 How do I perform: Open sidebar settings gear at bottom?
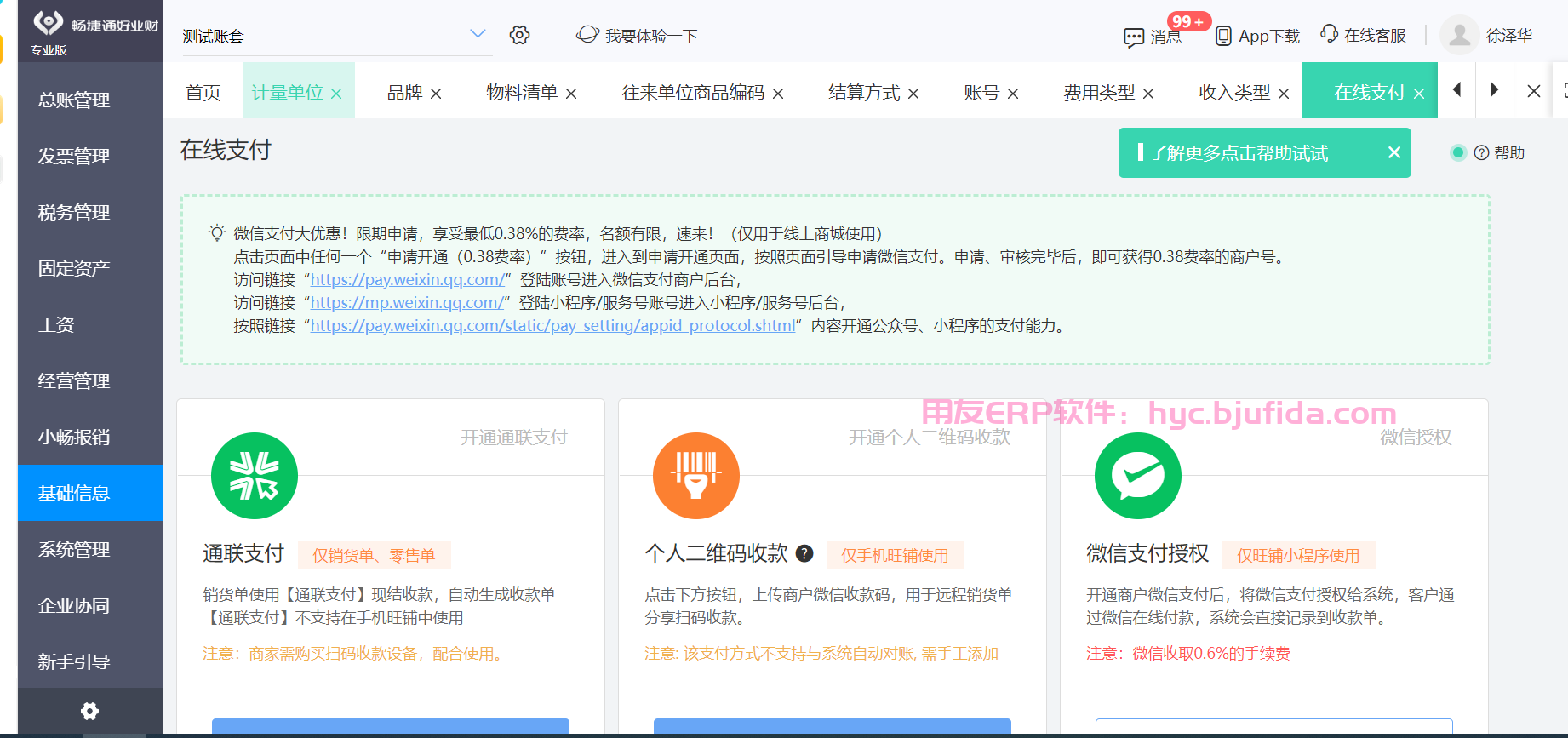tap(89, 711)
